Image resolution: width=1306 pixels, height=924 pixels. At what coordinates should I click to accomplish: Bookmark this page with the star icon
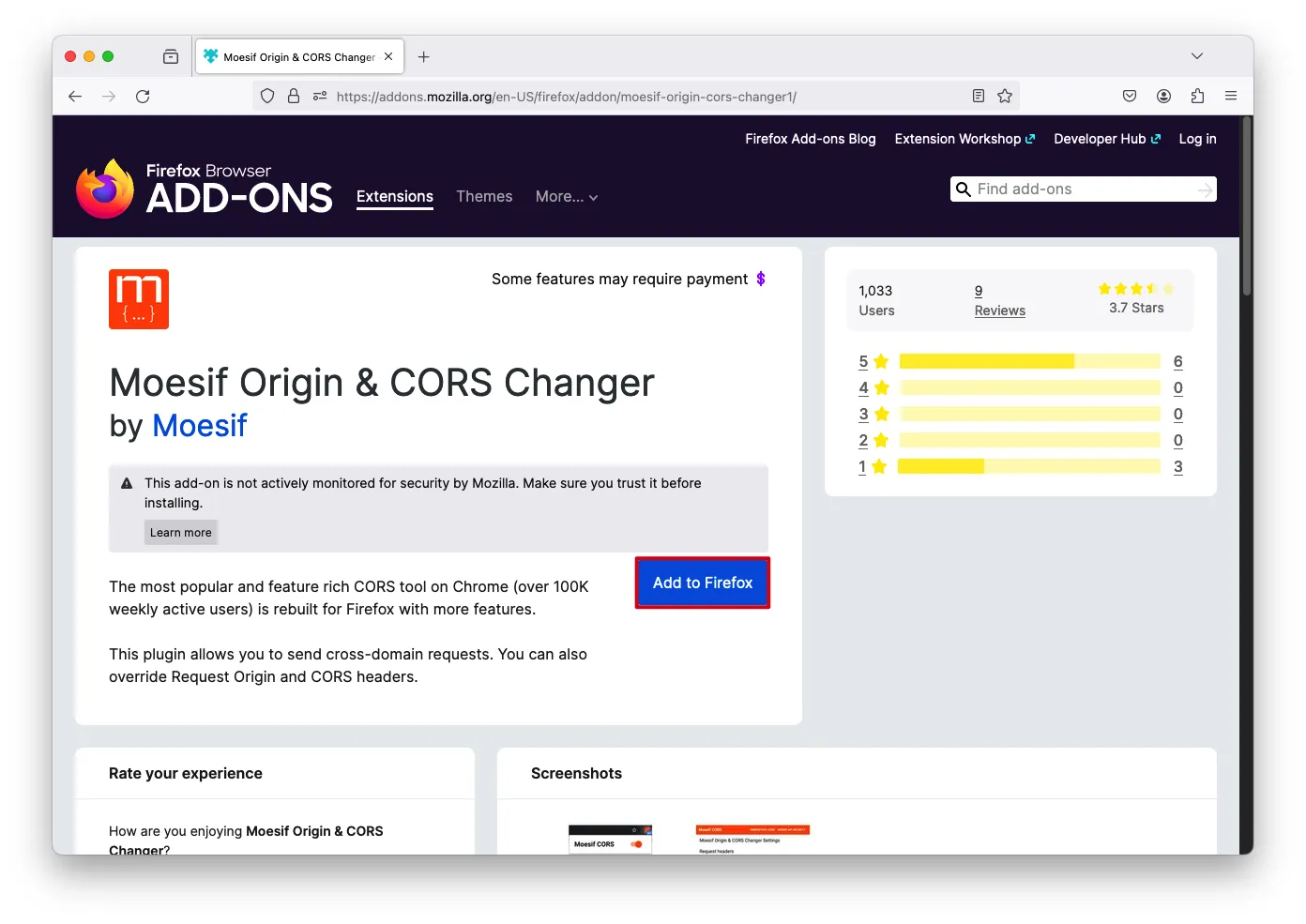pyautogui.click(x=1005, y=97)
